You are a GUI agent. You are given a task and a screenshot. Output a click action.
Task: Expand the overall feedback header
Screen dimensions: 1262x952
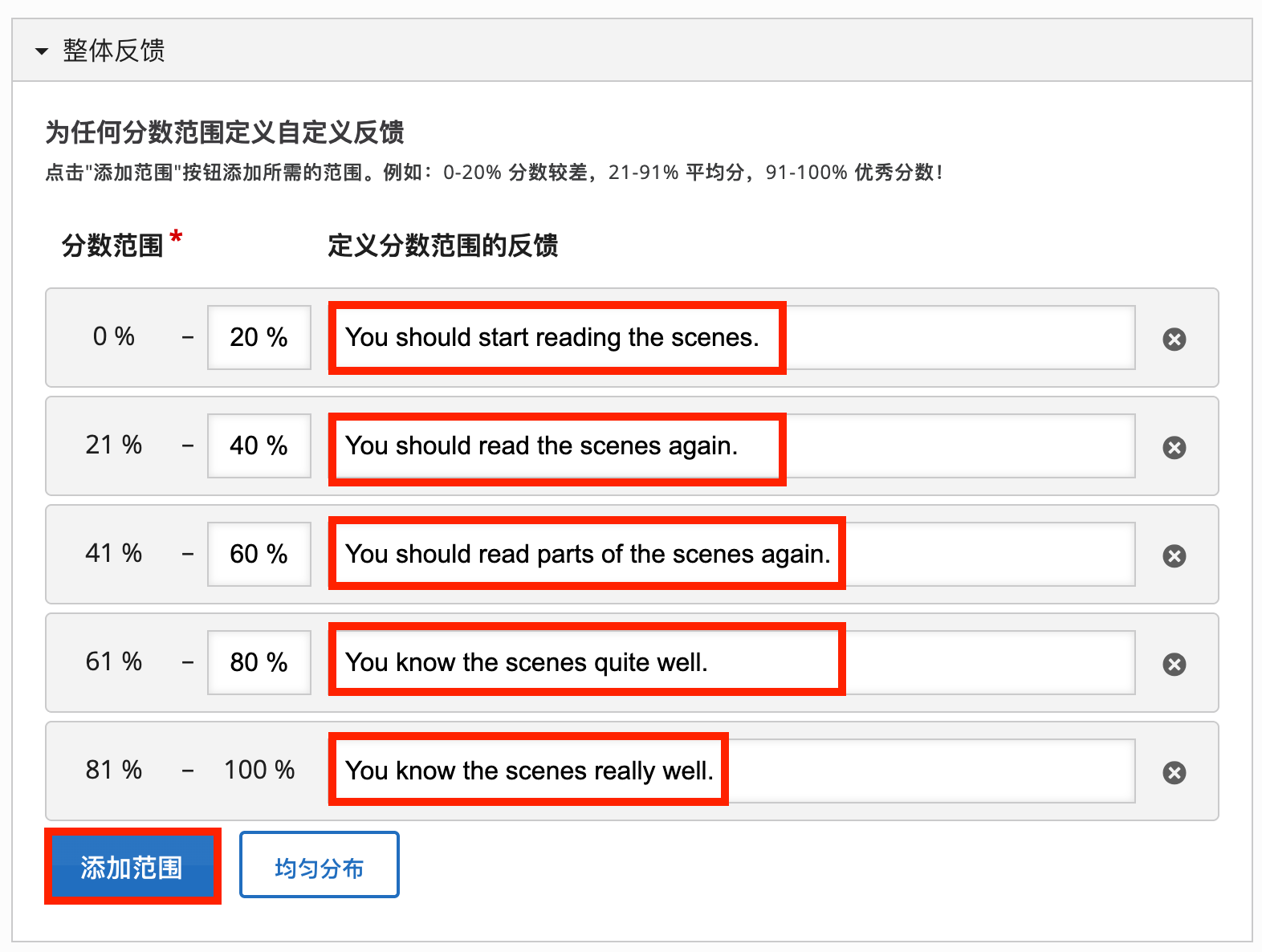pos(112,51)
